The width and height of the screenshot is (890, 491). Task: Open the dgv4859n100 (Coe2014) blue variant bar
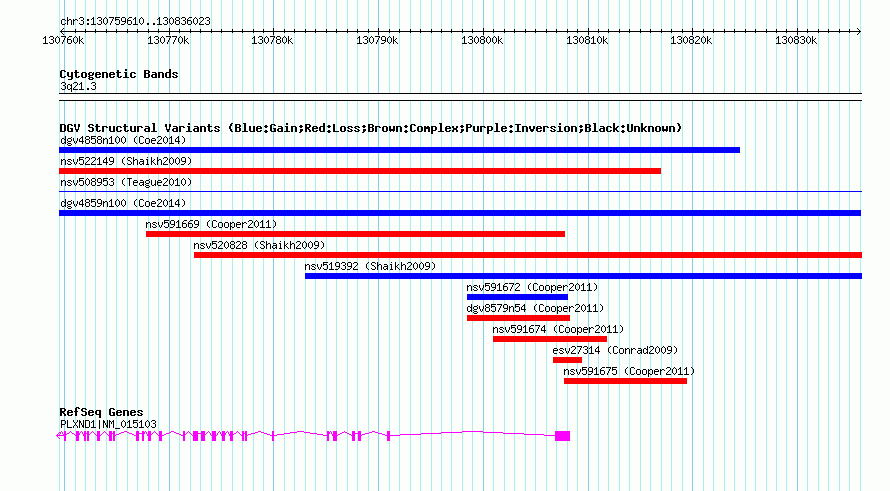(460, 213)
